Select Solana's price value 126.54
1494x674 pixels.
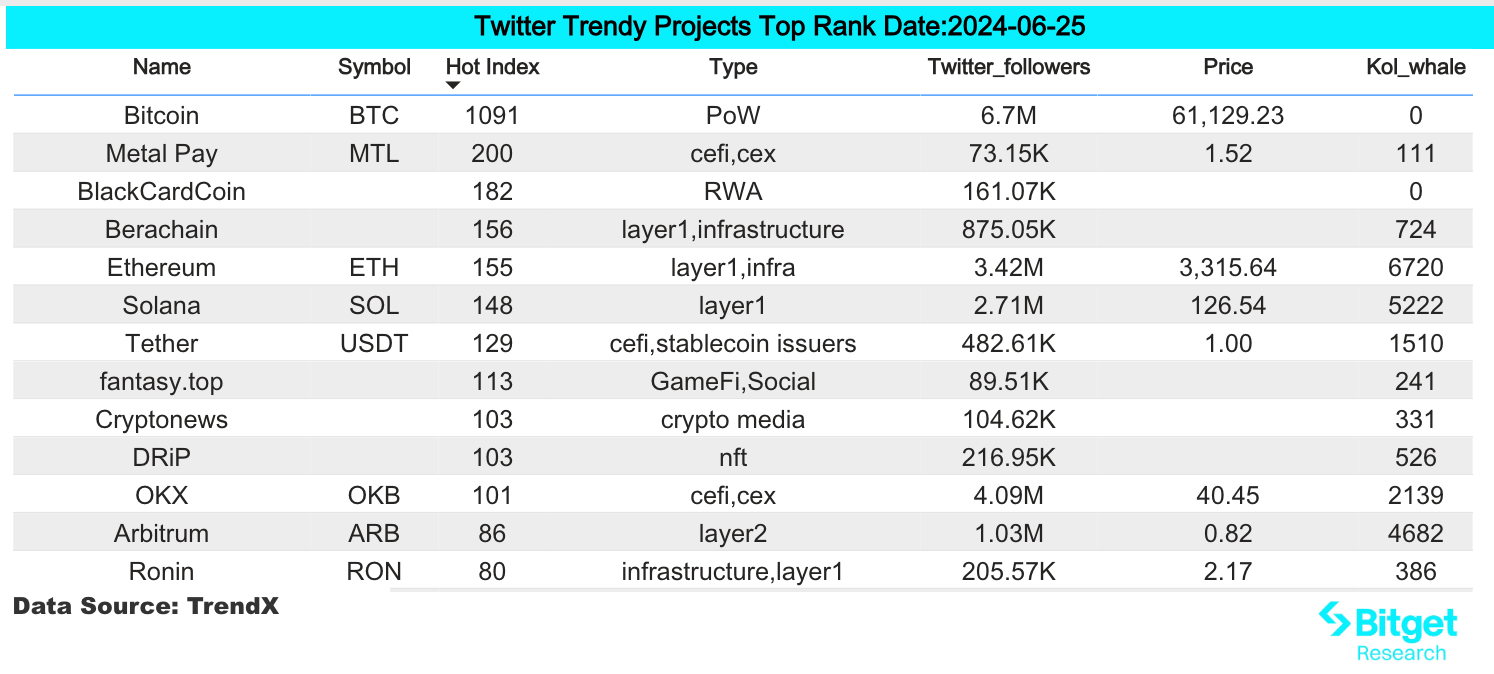(x=1227, y=306)
